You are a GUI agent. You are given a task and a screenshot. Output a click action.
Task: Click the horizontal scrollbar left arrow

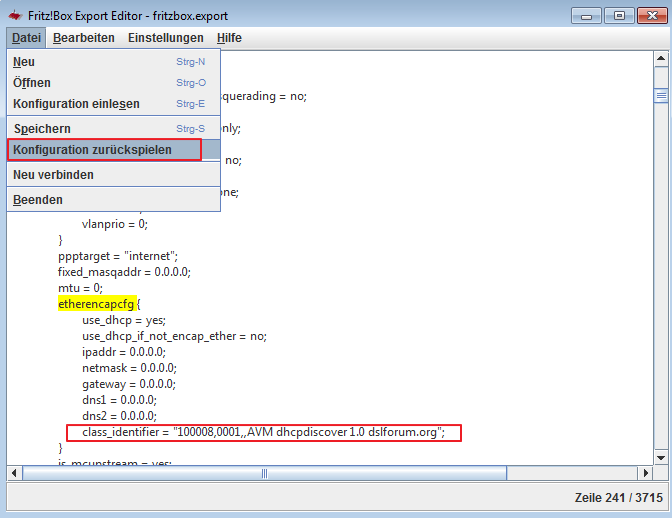[14, 472]
